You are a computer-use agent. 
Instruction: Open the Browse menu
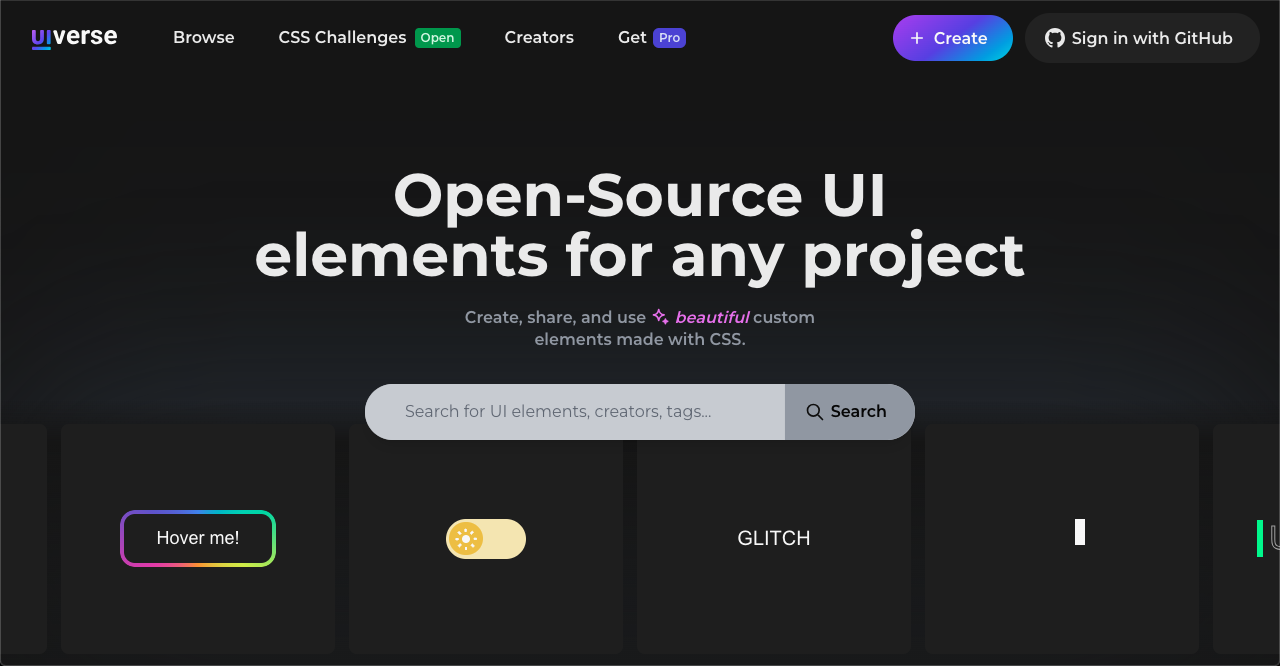203,38
